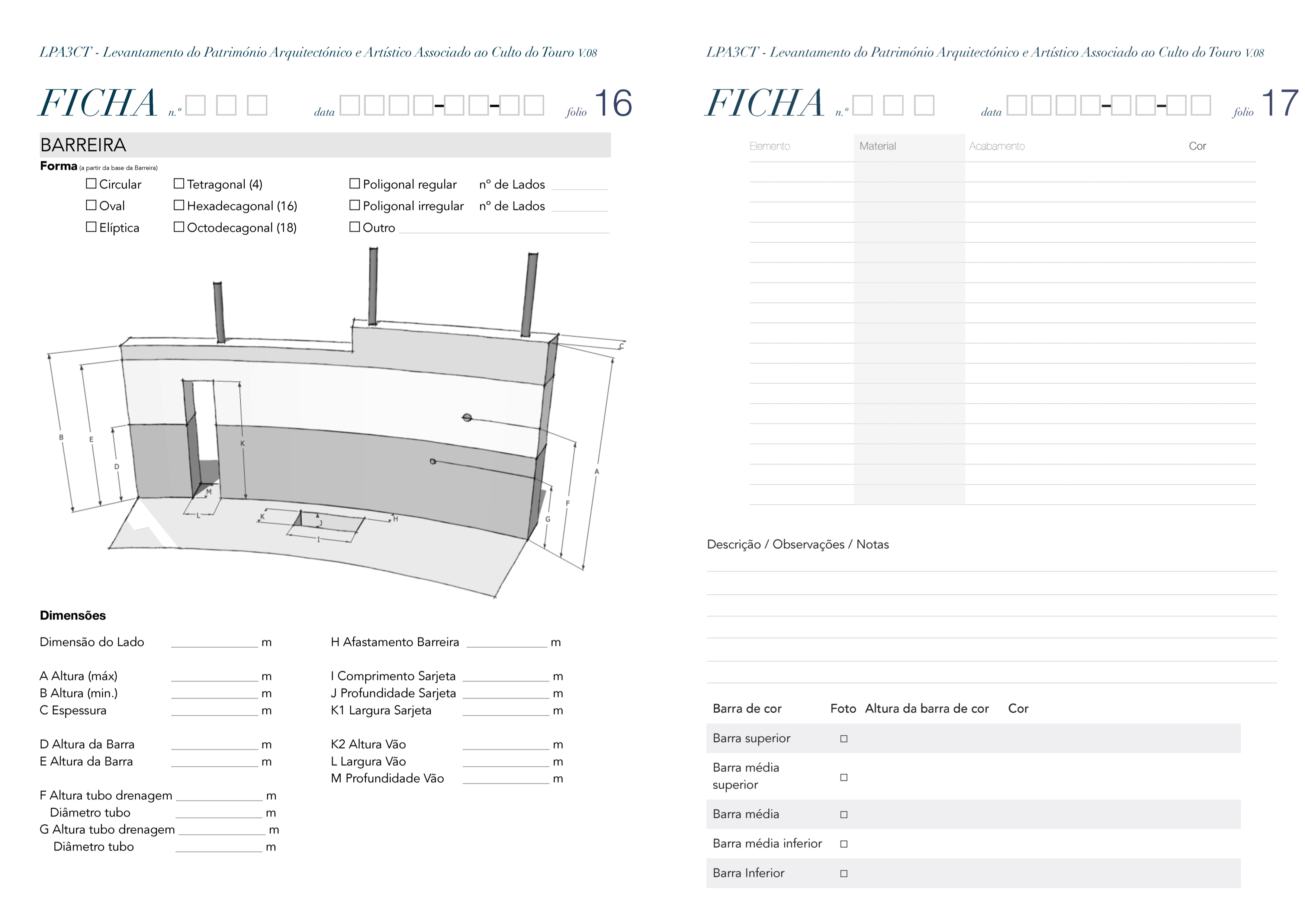Tick the Barra média Foto checkbox
Viewport: 1305px width, 924px height.
pyautogui.click(x=843, y=815)
